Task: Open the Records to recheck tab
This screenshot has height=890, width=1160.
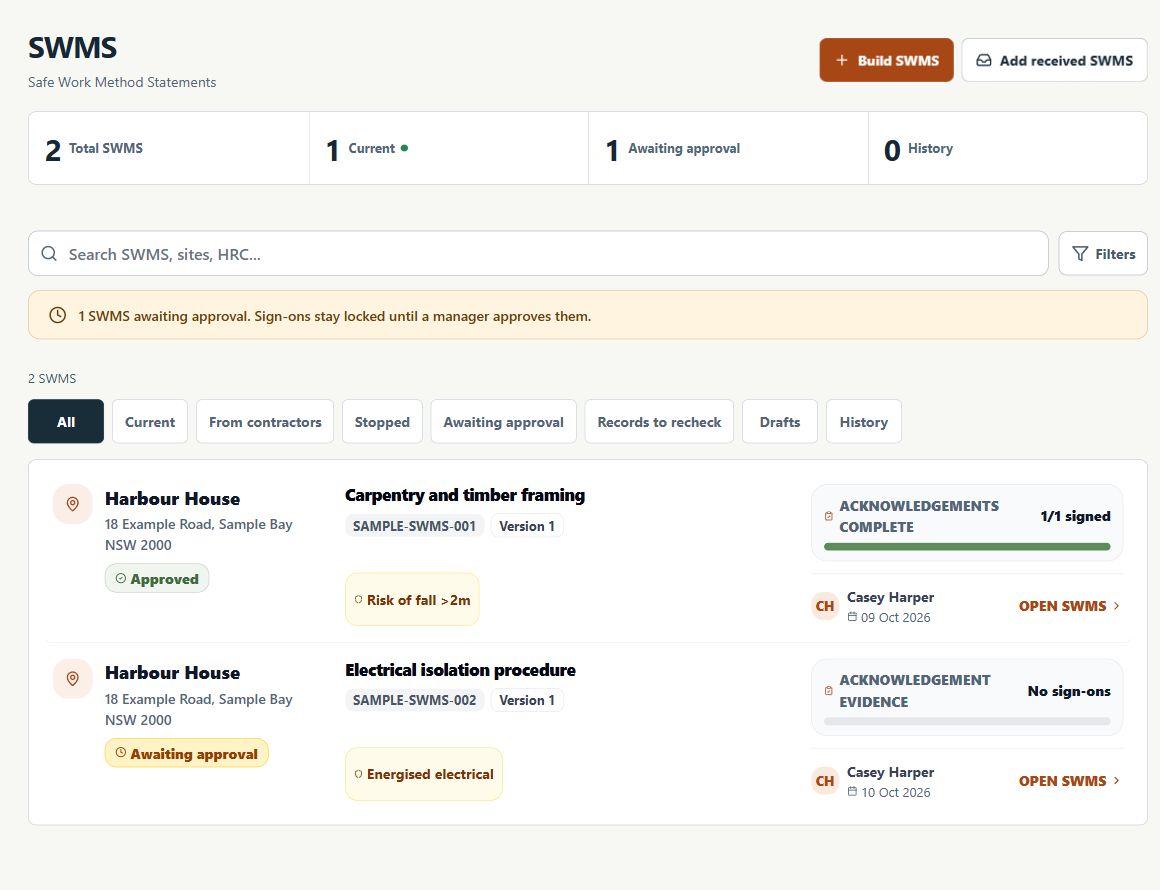Action: (659, 422)
